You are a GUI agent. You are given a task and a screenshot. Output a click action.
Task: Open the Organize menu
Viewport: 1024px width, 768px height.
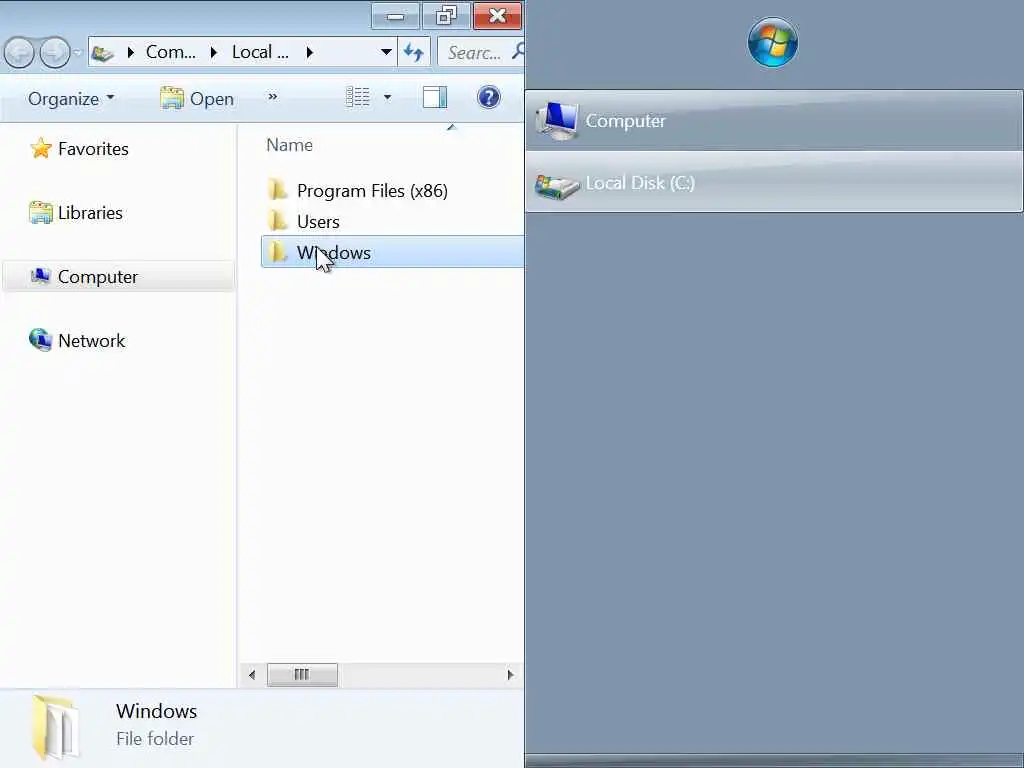71,99
